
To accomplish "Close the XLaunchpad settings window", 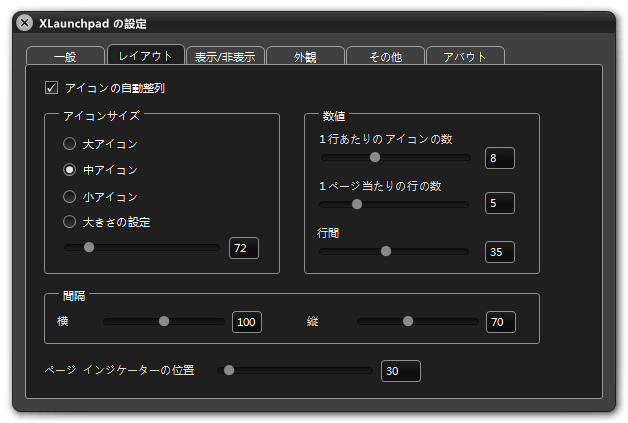I will [24, 23].
